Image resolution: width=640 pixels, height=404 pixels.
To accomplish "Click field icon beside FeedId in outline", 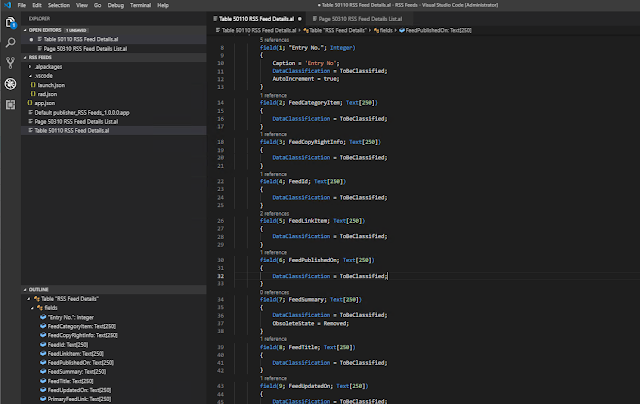I will 43,344.
